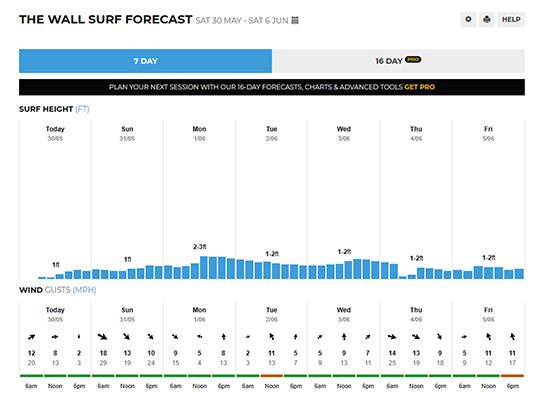Click the 2-3ft peak surf bar on Monday
The image size is (533, 399).
204,267
